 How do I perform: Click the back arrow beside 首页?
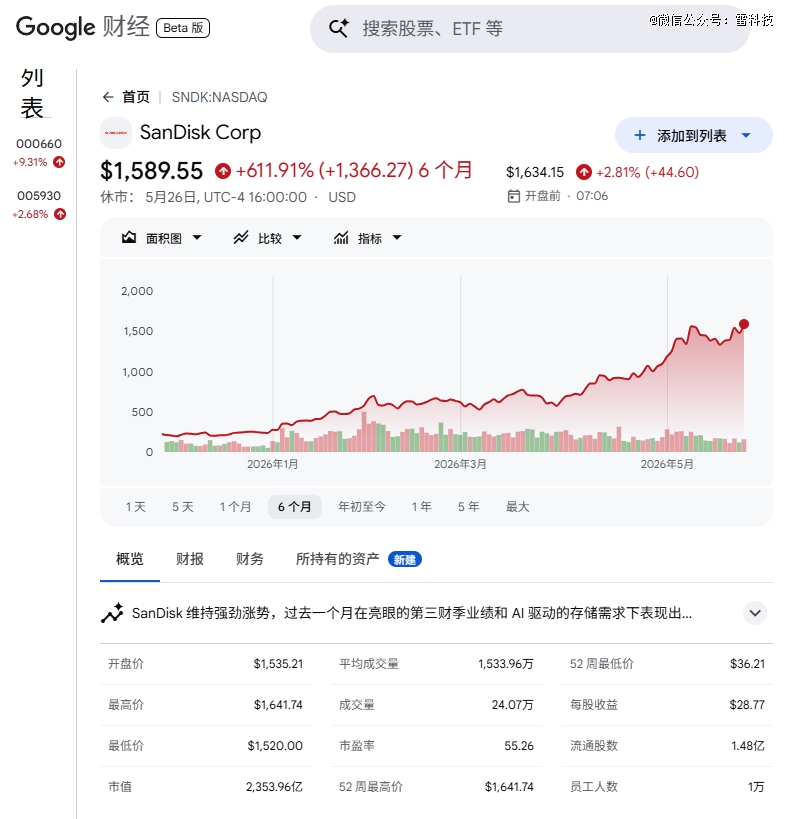(108, 97)
